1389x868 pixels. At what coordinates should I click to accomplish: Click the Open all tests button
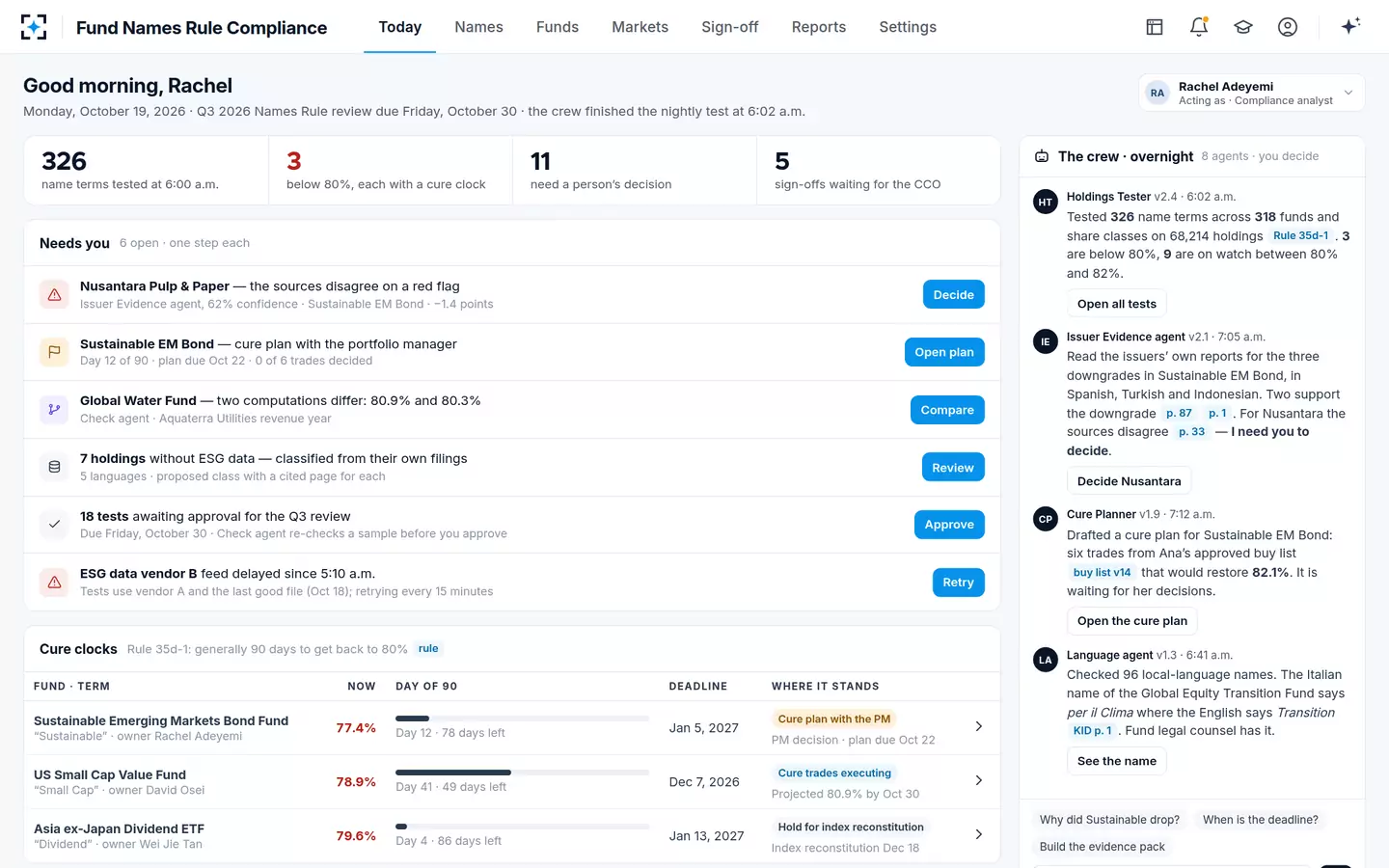coord(1117,304)
